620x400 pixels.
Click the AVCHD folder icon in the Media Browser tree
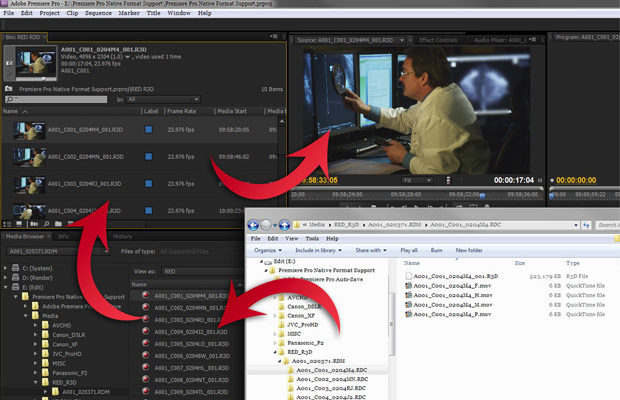pyautogui.click(x=45, y=325)
